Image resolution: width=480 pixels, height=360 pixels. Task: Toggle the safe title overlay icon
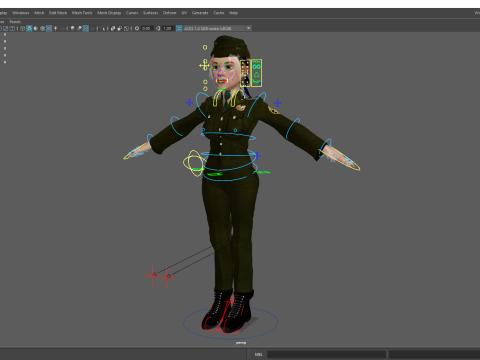12,28
